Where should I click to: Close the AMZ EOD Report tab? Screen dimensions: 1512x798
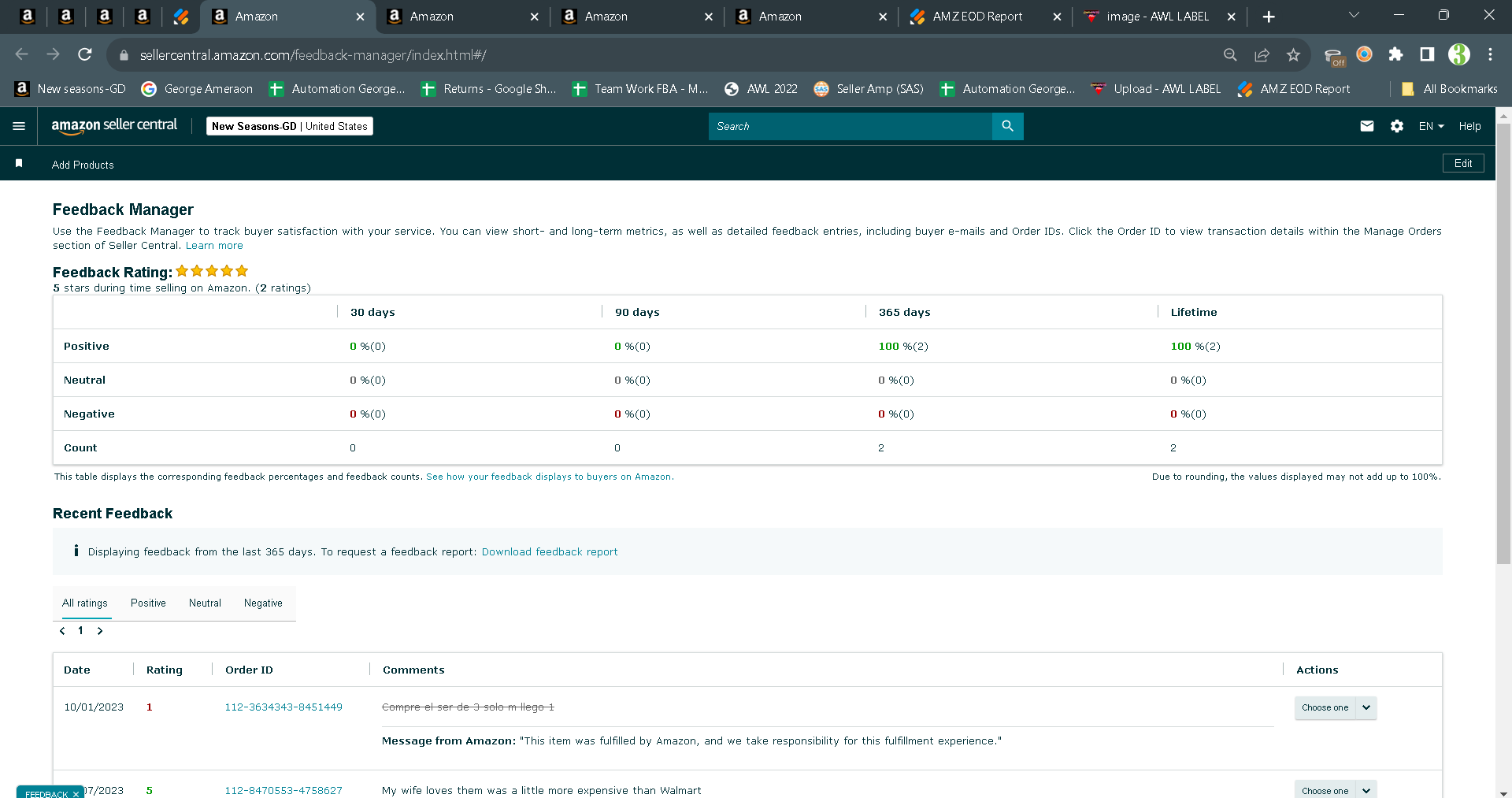coord(1057,17)
